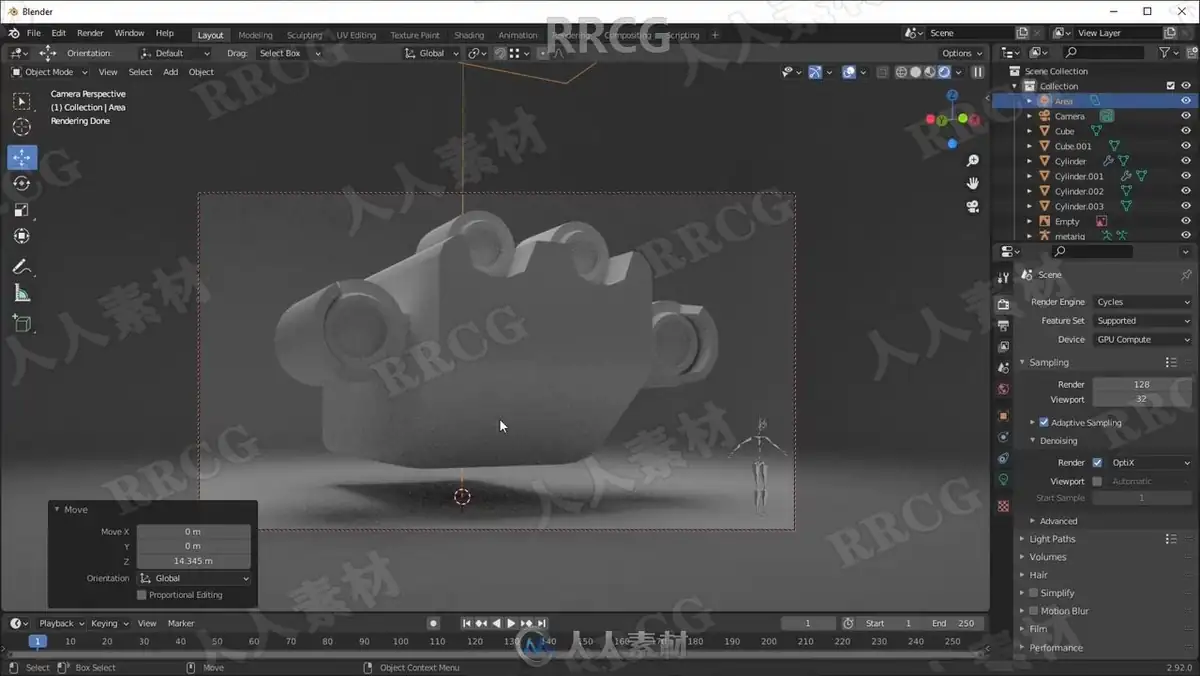Viewport: 1200px width, 676px height.
Task: Open the Texture properties tab
Action: [1003, 506]
